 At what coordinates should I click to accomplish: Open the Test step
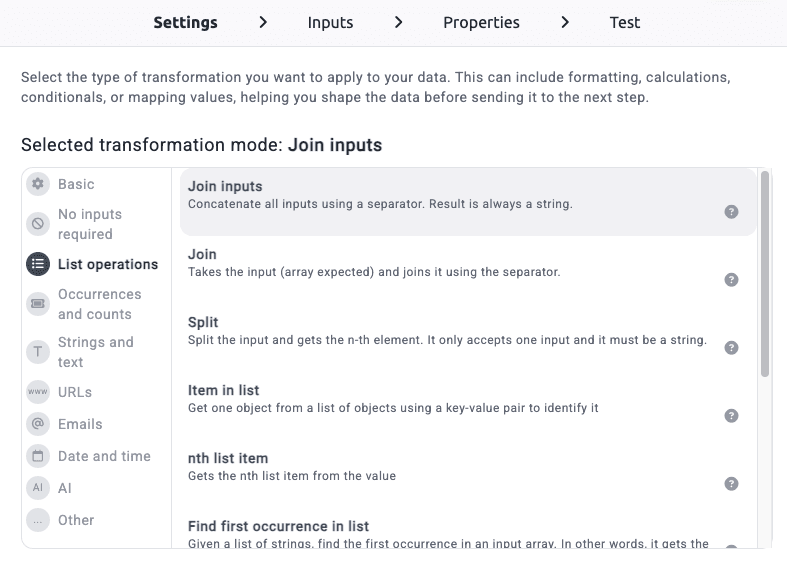pos(625,23)
